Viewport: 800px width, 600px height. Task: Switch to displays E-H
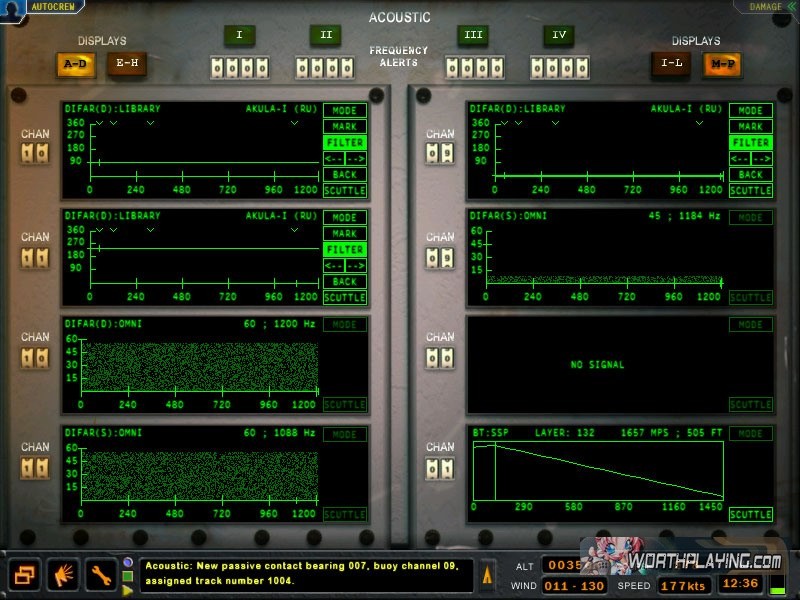point(127,64)
